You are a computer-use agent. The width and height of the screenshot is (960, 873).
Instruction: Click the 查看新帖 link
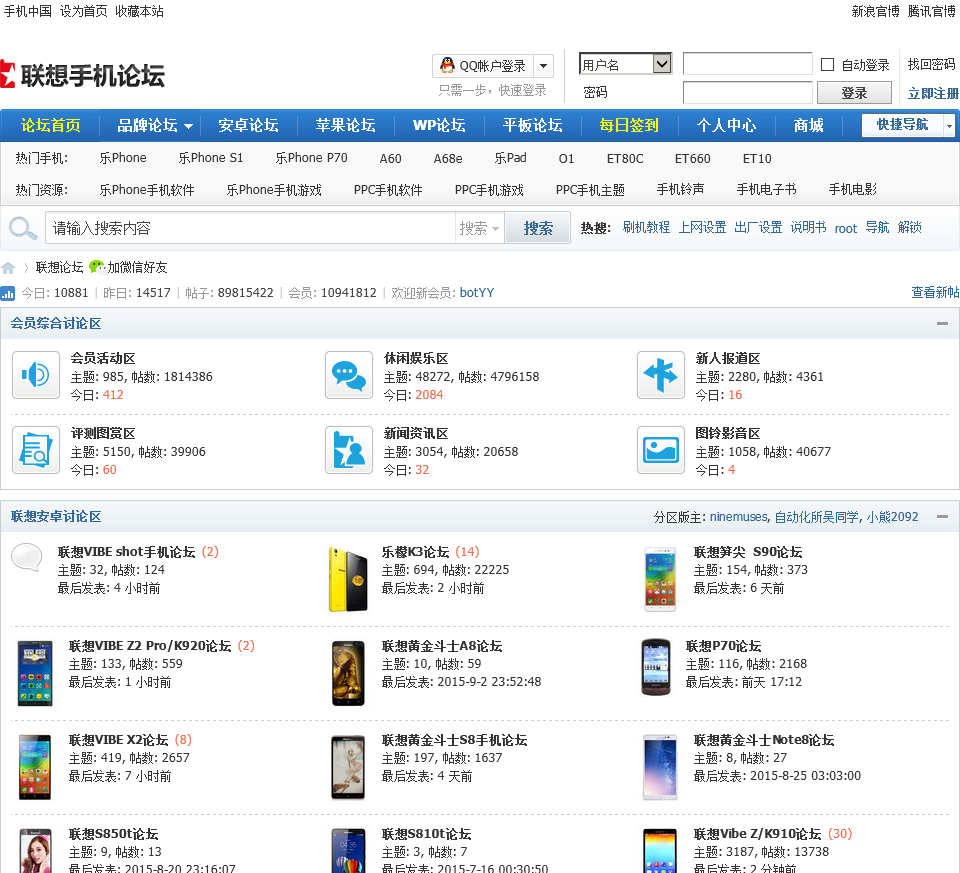tap(935, 293)
